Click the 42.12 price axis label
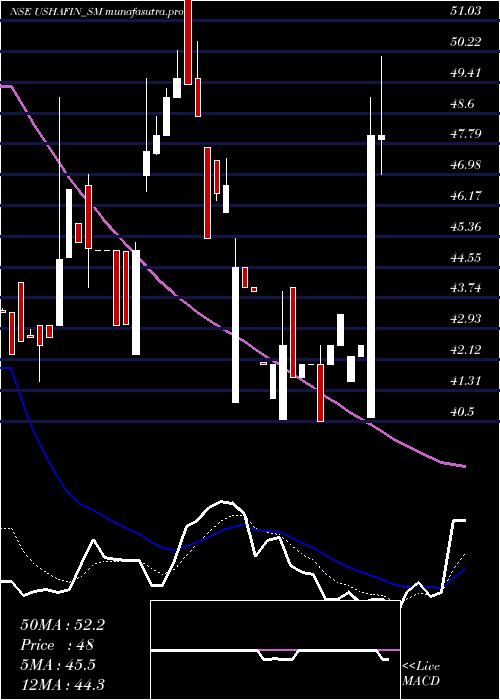The height and width of the screenshot is (700, 500). click(x=465, y=350)
